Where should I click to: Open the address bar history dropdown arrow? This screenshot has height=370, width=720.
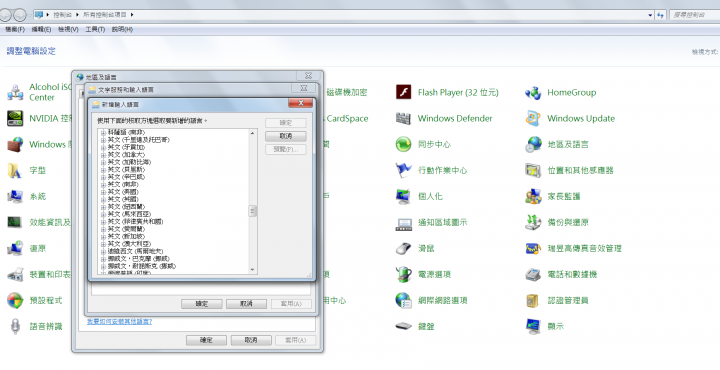(650, 15)
